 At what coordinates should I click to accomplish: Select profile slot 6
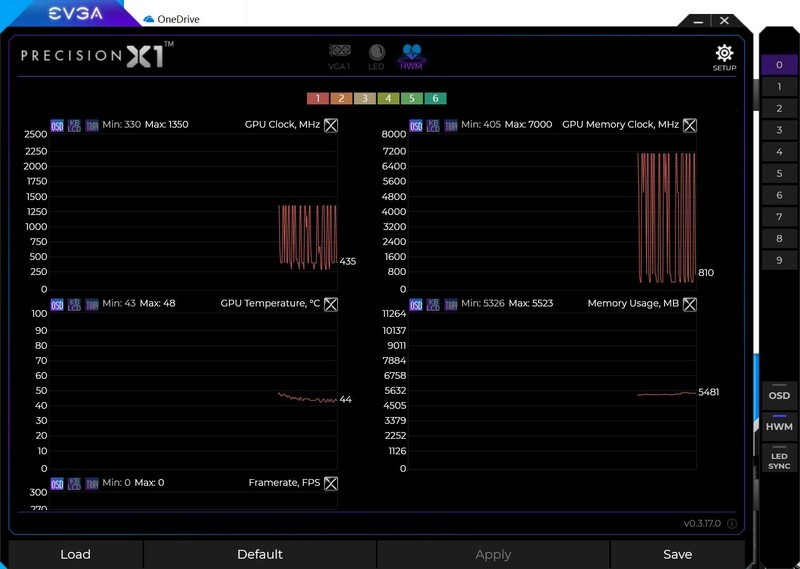[779, 195]
